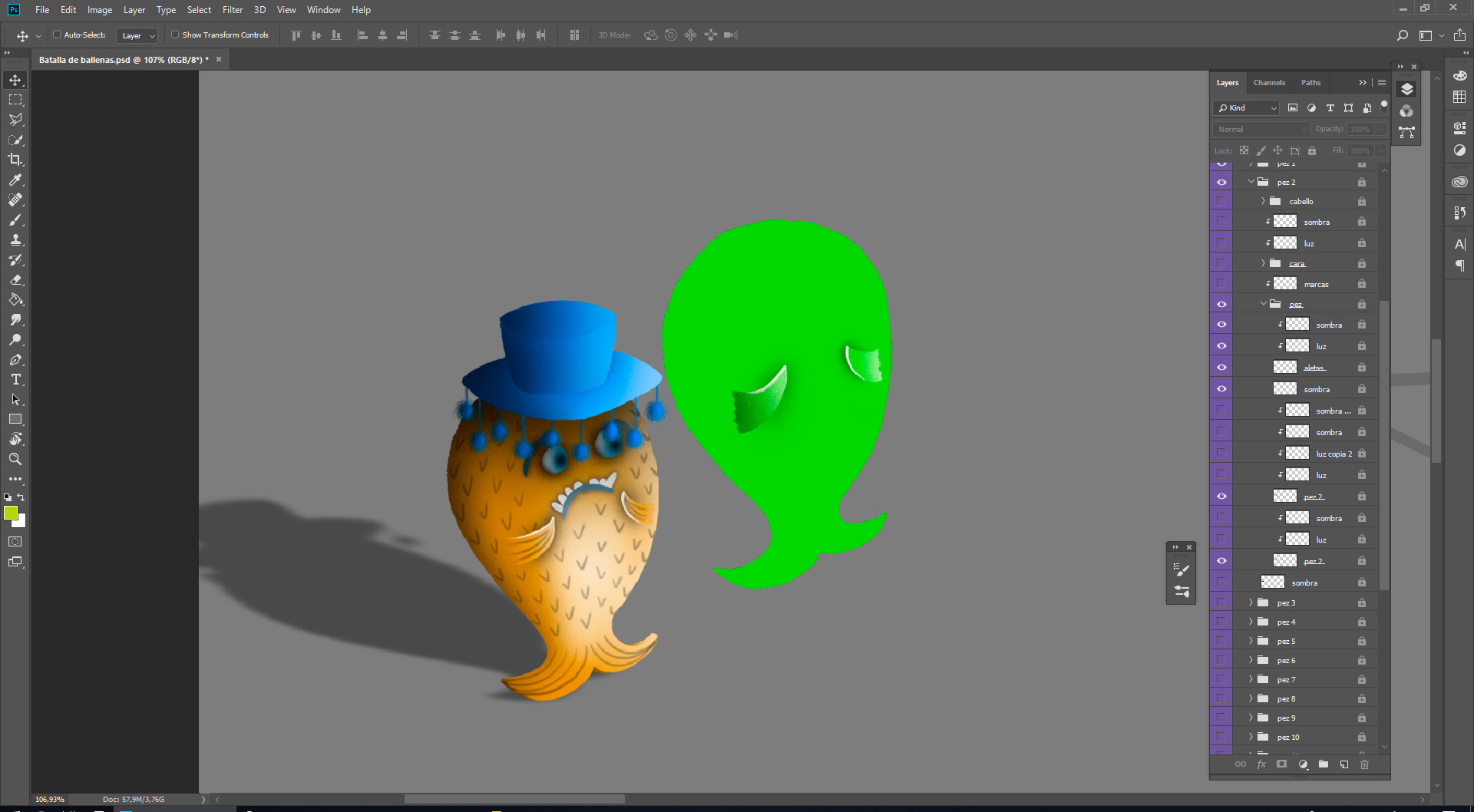Expand the pez 9 group
This screenshot has height=812, width=1474.
pyautogui.click(x=1251, y=718)
